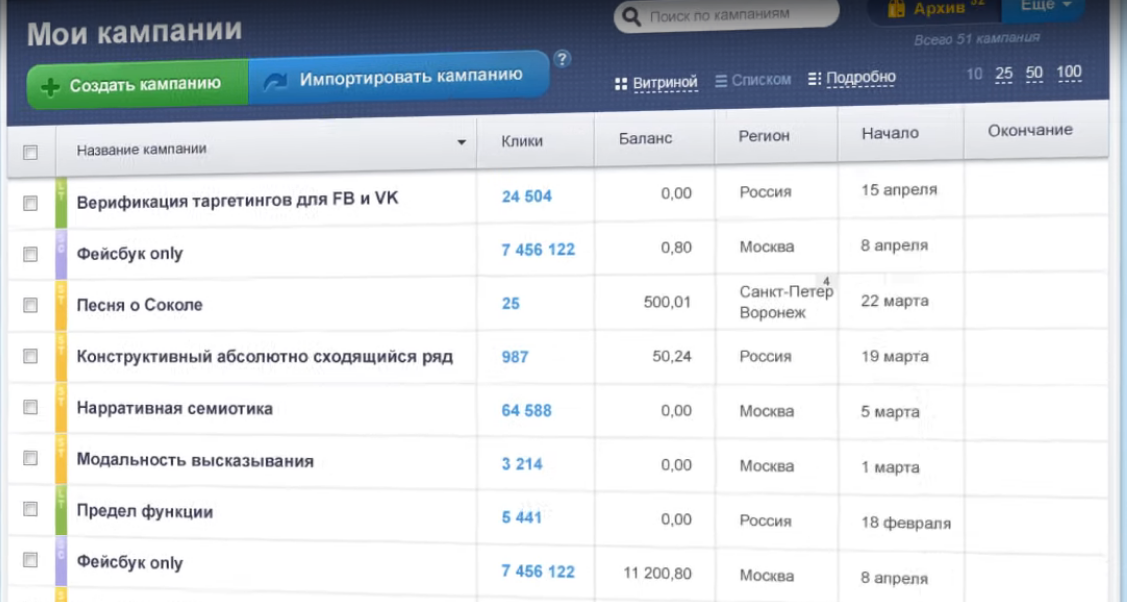The image size is (1127, 602).
Task: Focus the Поиск по кампаниям search field
Action: click(726, 15)
